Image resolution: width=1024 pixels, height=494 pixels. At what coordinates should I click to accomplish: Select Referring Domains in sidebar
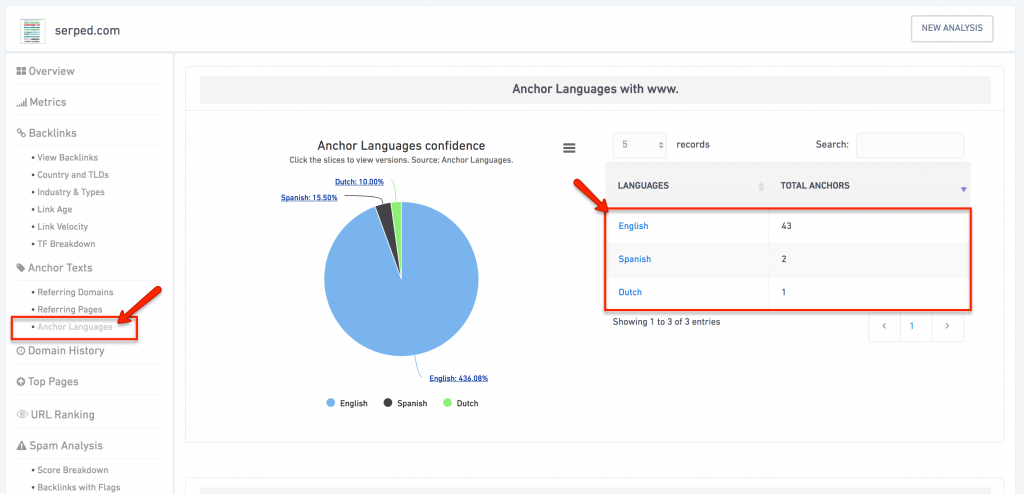pos(75,292)
